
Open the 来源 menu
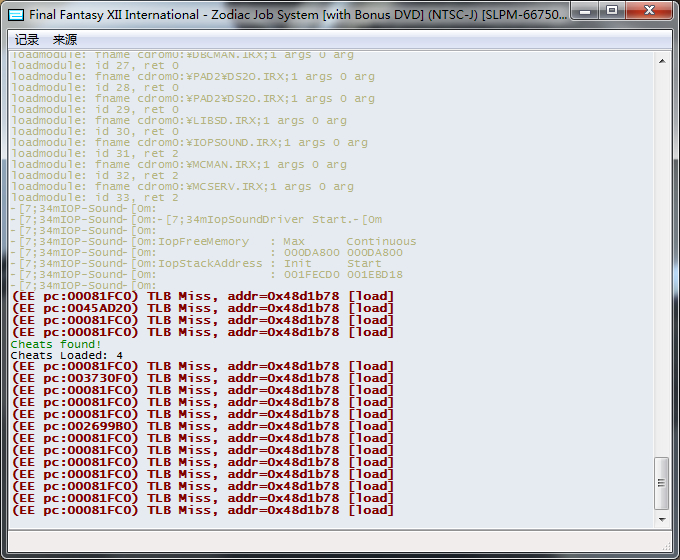(65, 40)
